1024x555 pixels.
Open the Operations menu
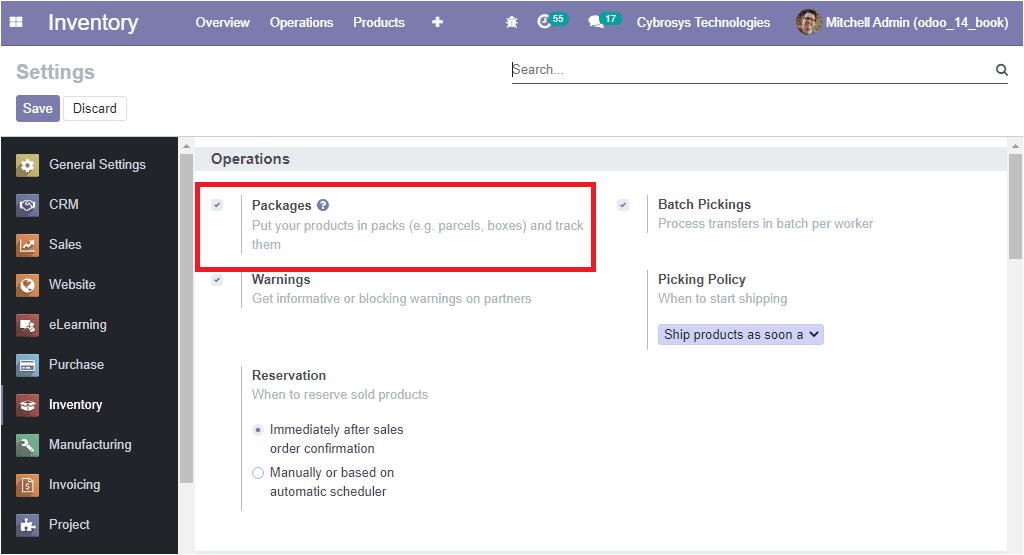click(301, 22)
